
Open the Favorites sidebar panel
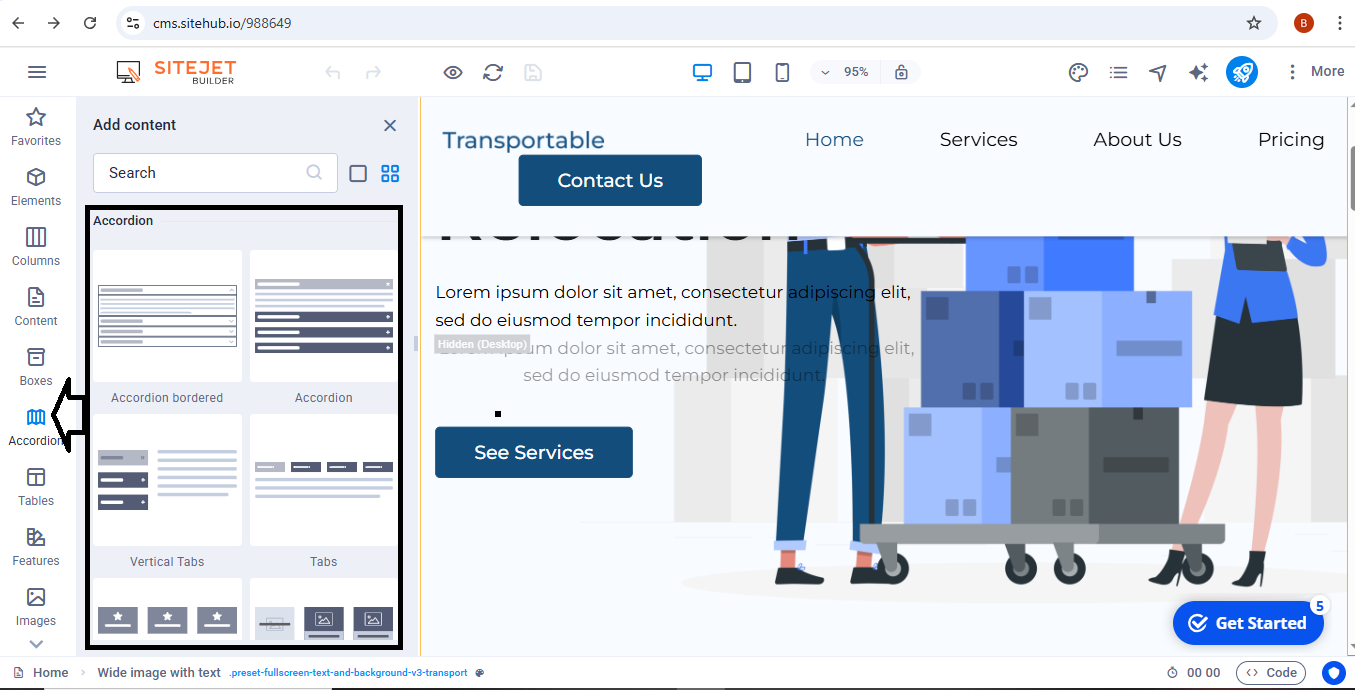click(x=36, y=127)
